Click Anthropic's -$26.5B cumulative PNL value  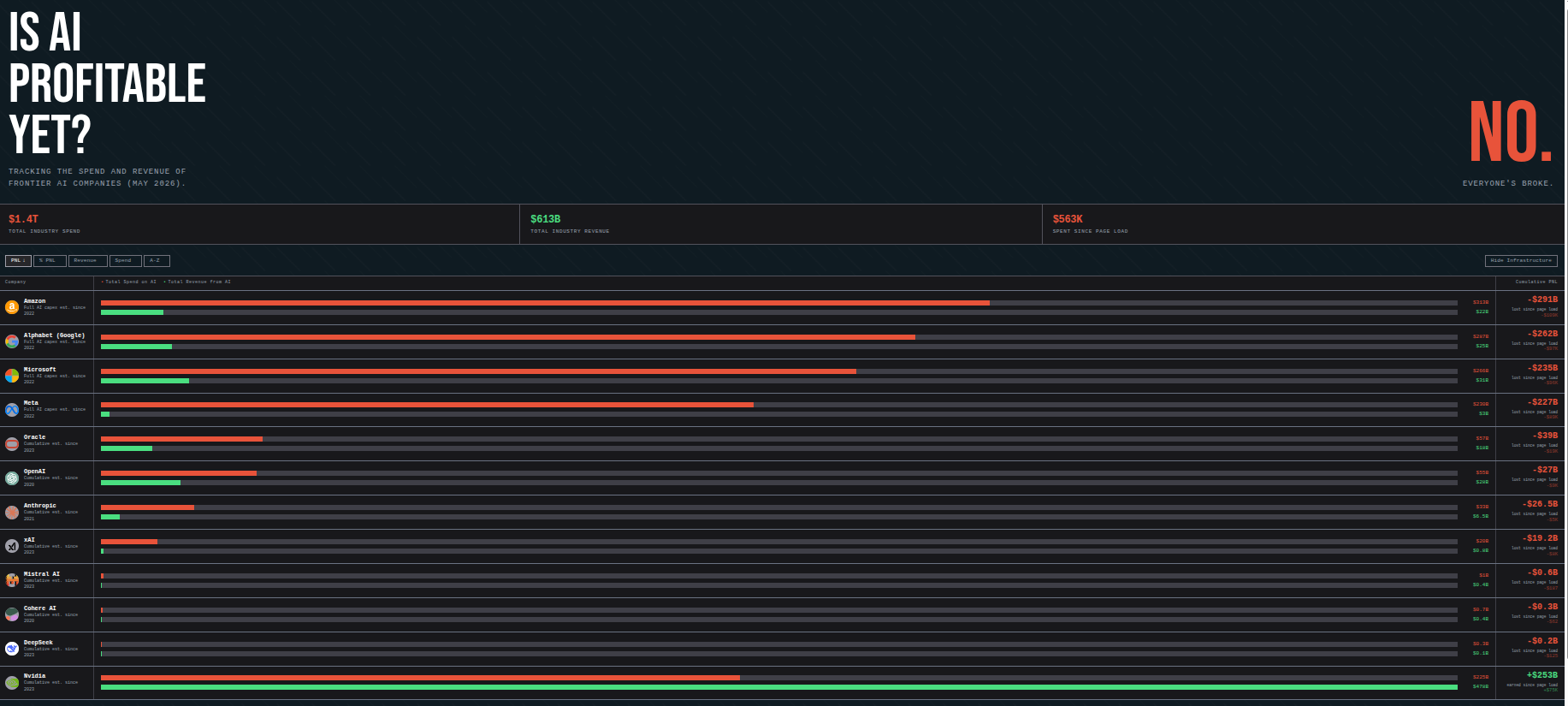click(x=1540, y=504)
